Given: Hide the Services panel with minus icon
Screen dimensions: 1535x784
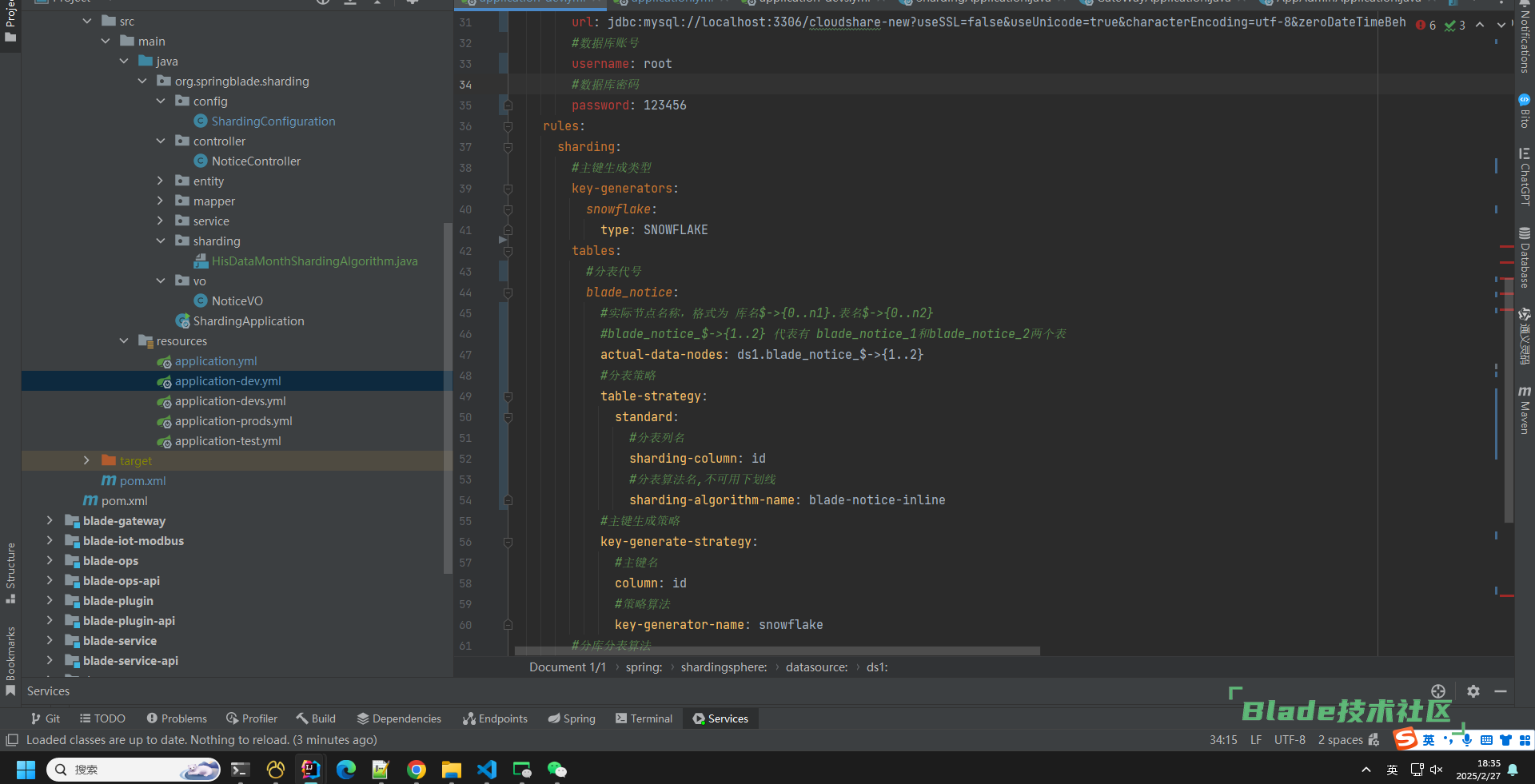Looking at the screenshot, I should pos(1501,691).
